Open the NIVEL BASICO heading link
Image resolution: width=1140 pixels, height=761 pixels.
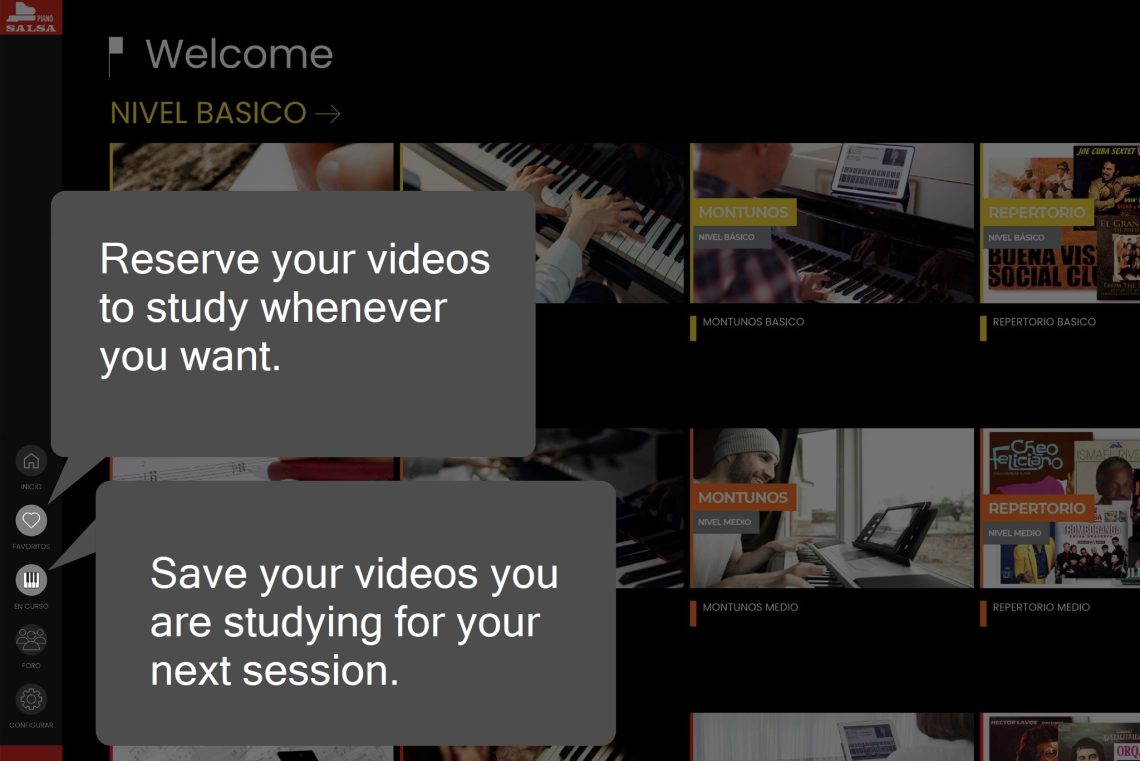208,113
